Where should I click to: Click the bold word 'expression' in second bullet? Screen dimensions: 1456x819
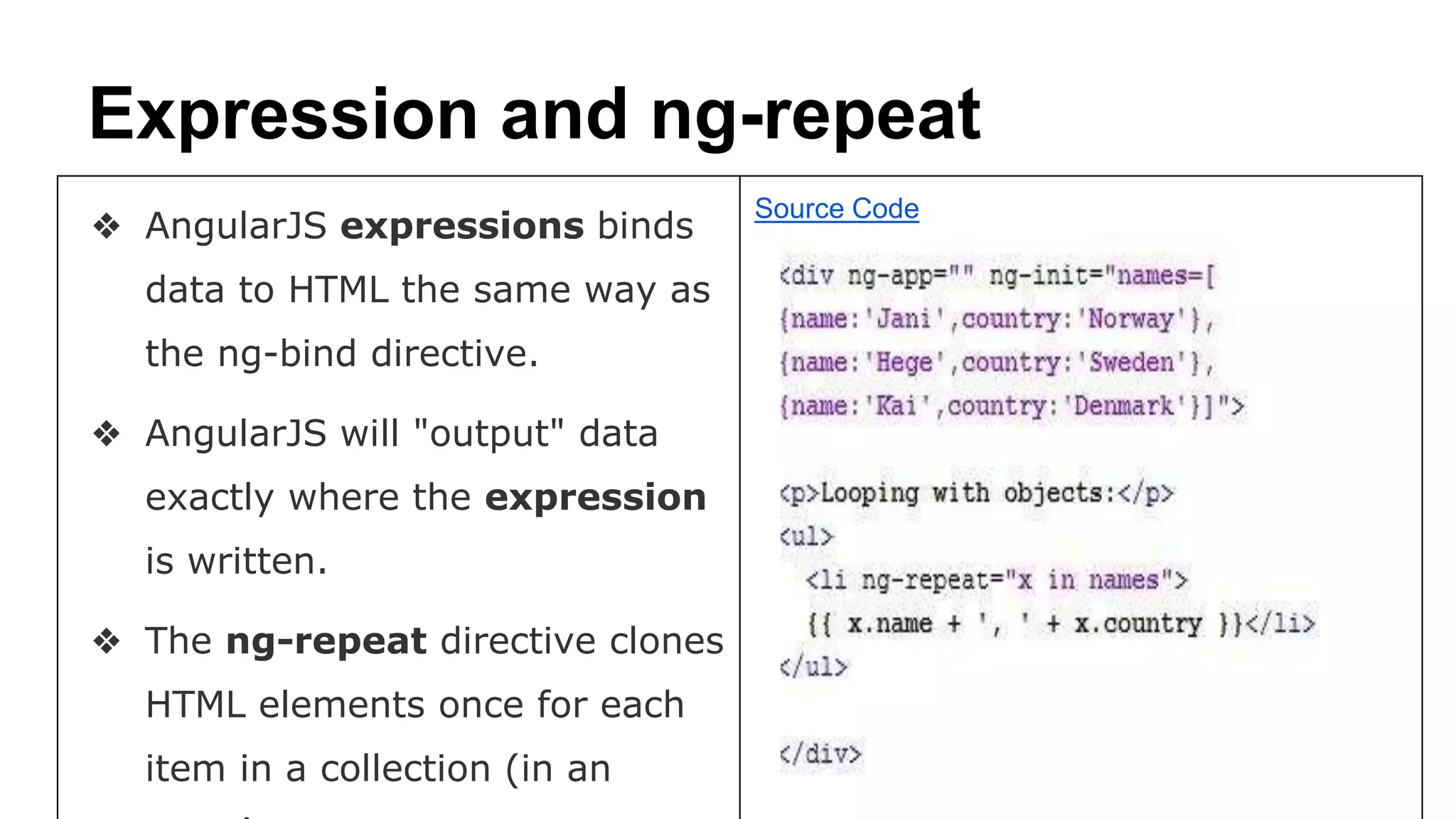click(x=596, y=498)
